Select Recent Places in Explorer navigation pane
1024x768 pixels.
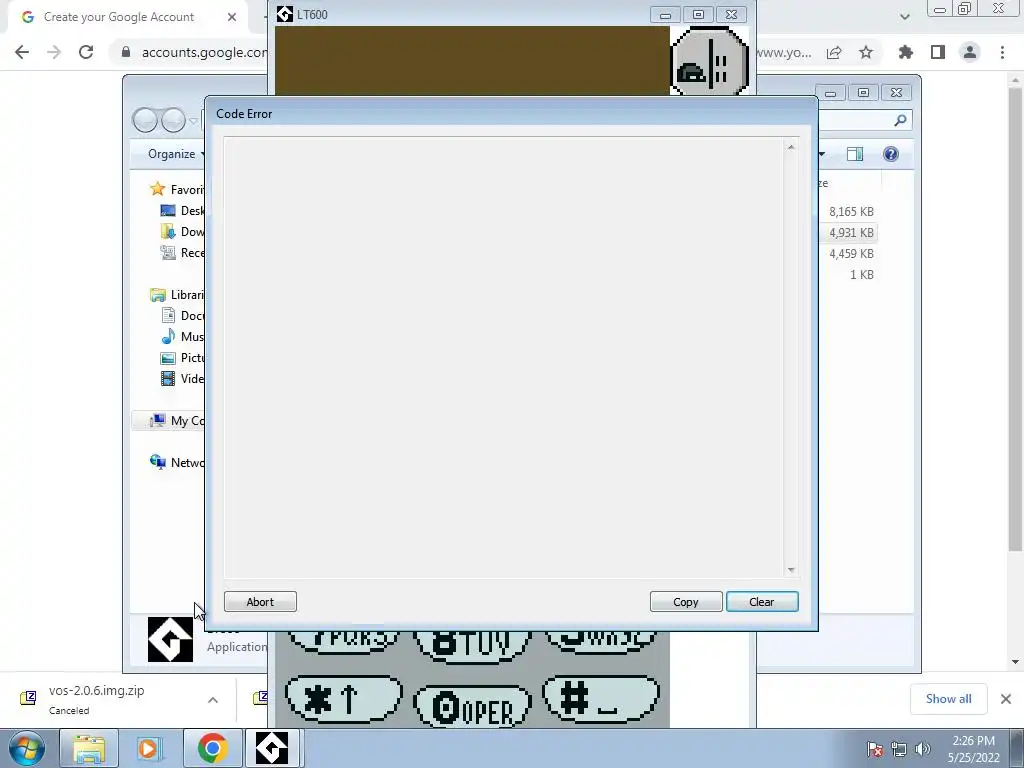click(x=182, y=252)
